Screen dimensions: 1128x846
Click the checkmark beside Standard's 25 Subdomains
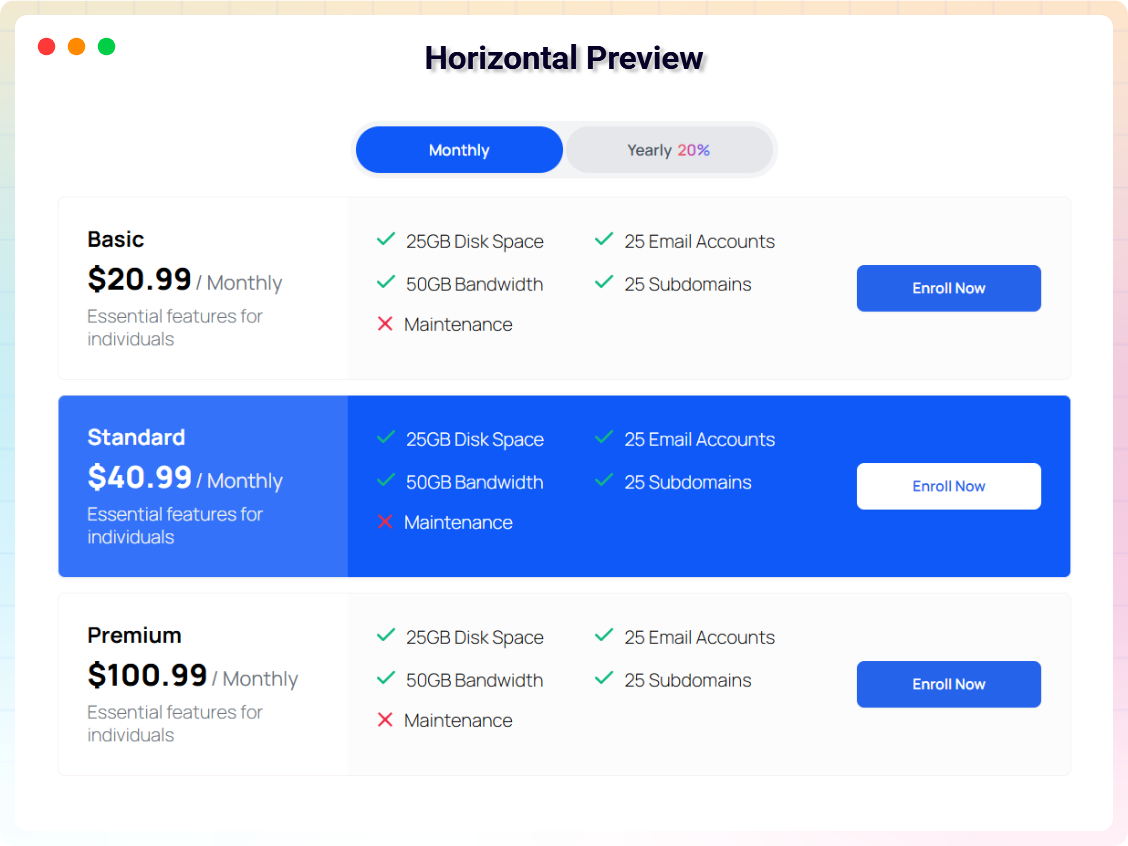(604, 481)
